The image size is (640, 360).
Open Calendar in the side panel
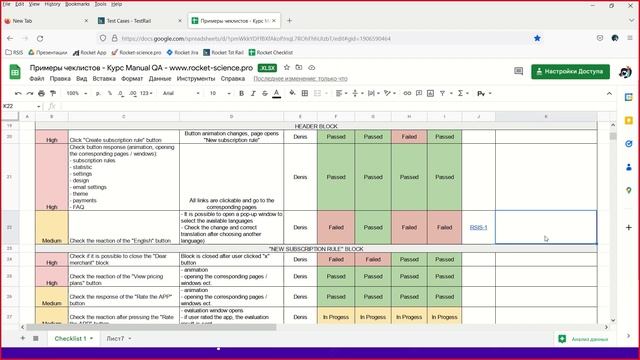coord(629,97)
